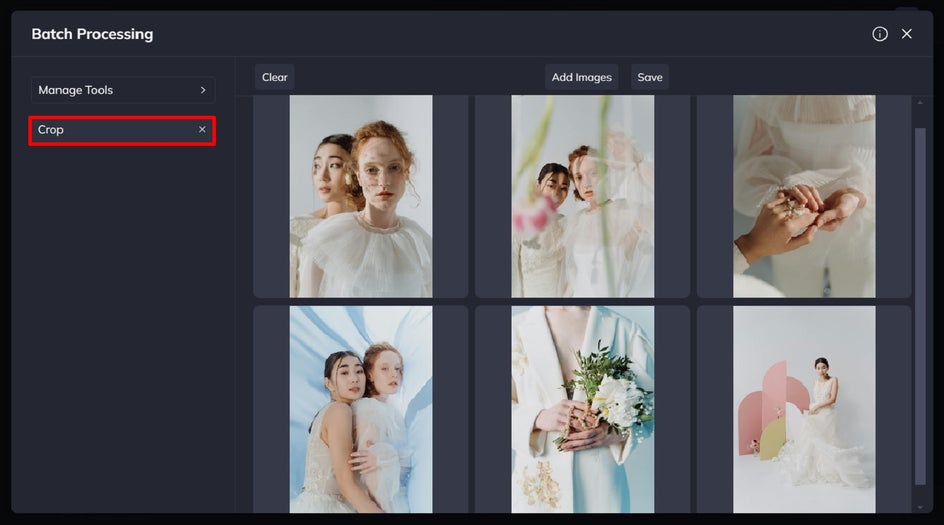
Task: Select the bride with pink arches thumbnail
Action: pos(804,409)
